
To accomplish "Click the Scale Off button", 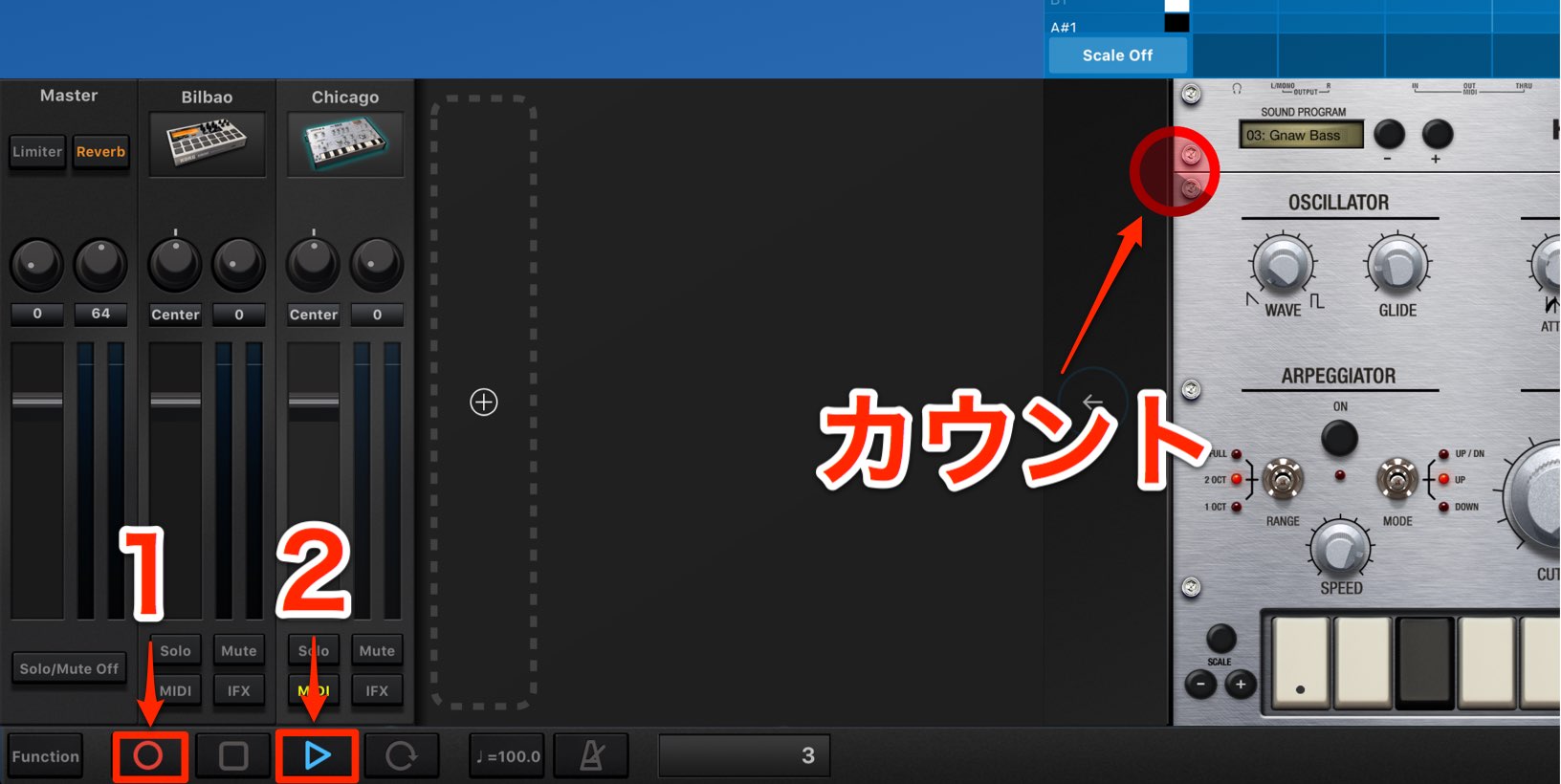I will (1118, 55).
